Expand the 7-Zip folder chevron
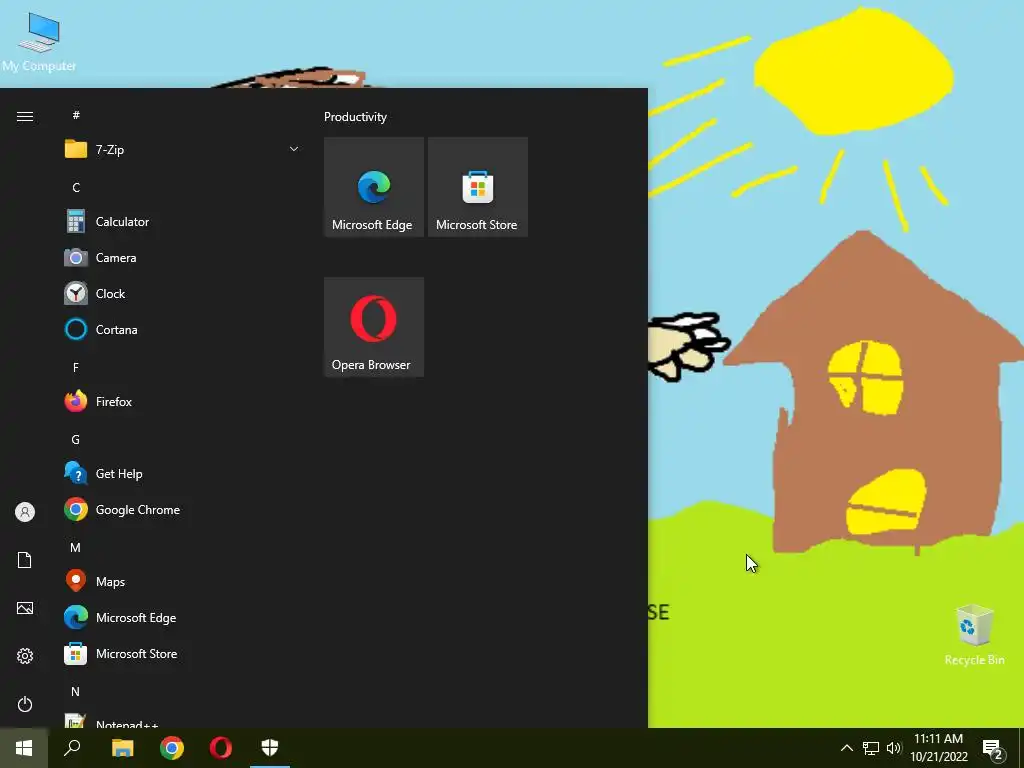The image size is (1024, 768). 294,150
